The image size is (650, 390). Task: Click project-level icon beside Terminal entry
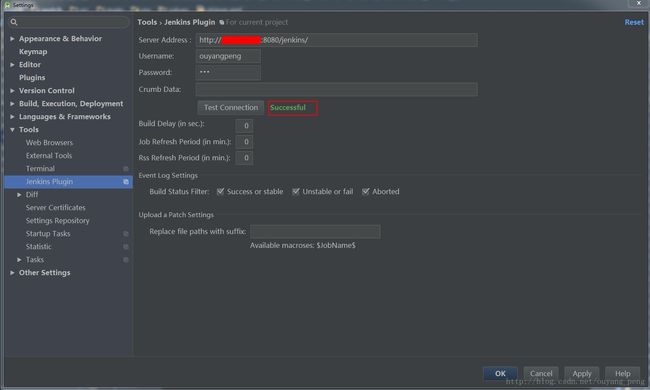coord(126,169)
